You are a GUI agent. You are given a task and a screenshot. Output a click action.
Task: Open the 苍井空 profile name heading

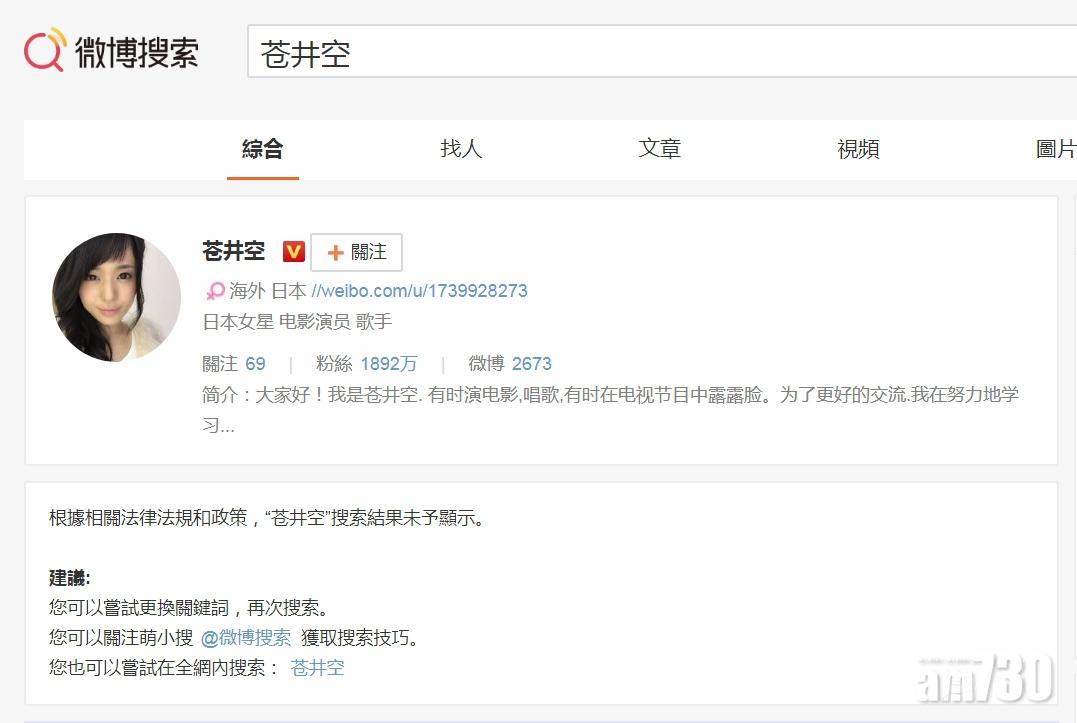coord(234,252)
